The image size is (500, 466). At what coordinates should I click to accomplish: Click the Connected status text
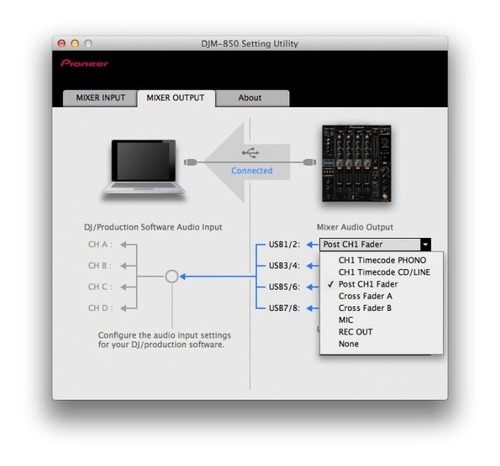click(x=252, y=171)
